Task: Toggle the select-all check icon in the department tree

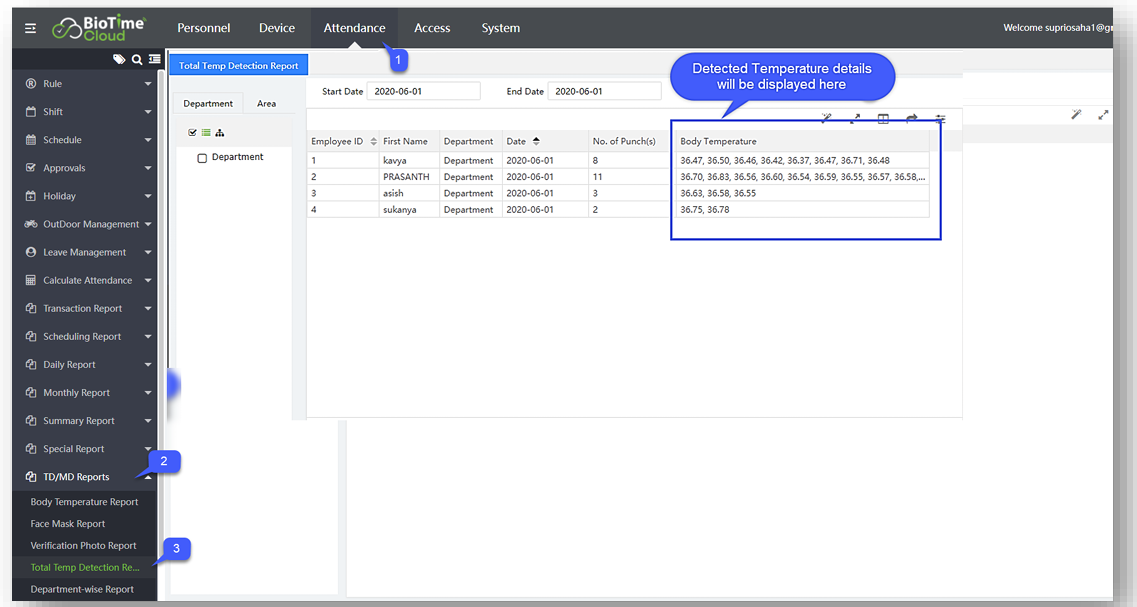Action: click(193, 132)
